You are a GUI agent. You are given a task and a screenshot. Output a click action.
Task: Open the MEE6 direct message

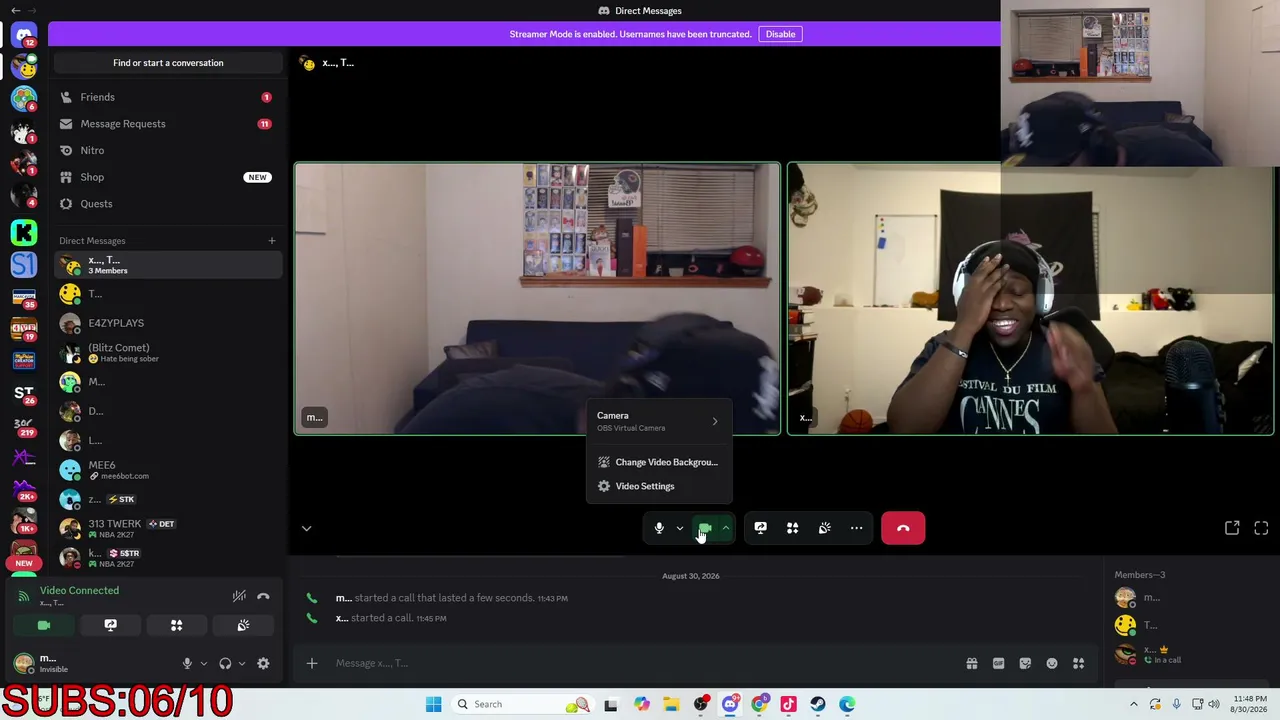168,470
